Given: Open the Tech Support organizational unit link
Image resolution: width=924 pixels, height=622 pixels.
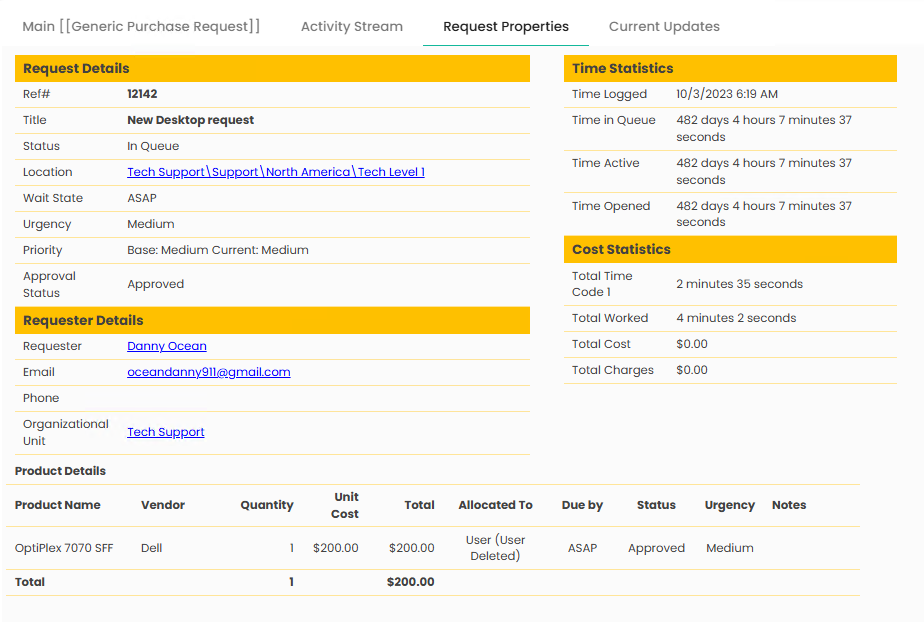Looking at the screenshot, I should pyautogui.click(x=165, y=432).
